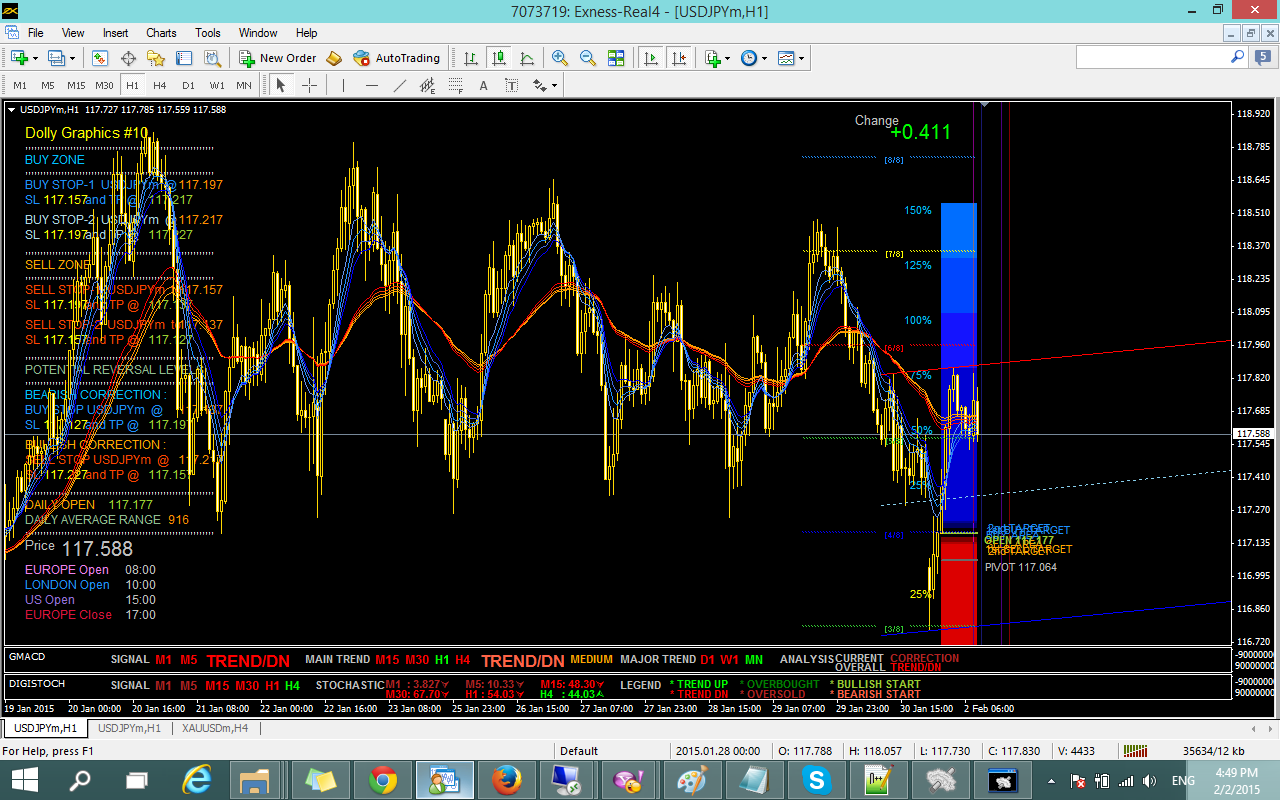Screen dimensions: 1280x800
Task: Select the Fibonacci Retracement tool
Action: click(x=456, y=85)
